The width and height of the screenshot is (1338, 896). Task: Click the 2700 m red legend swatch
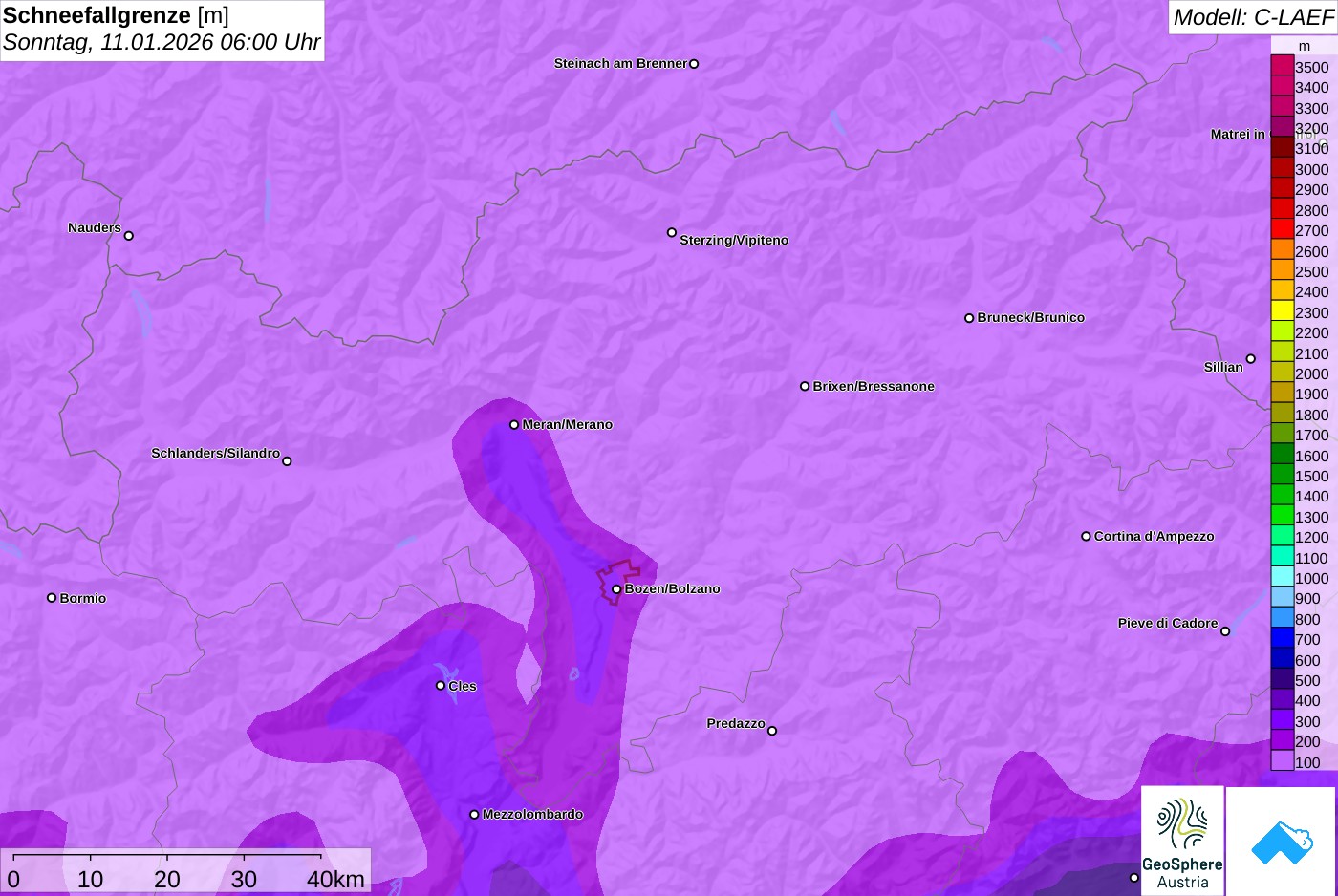(1282, 229)
